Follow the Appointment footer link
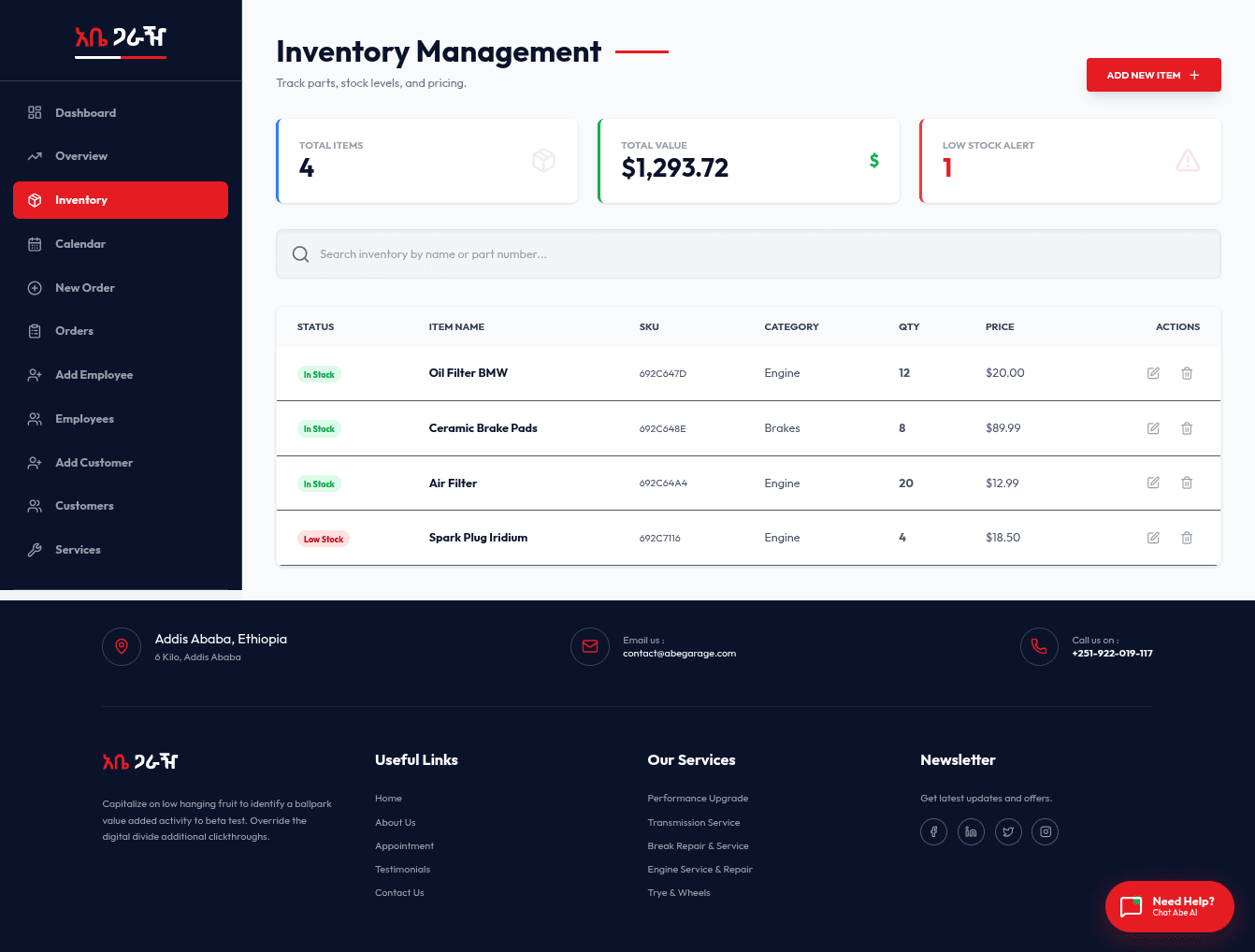 point(404,846)
